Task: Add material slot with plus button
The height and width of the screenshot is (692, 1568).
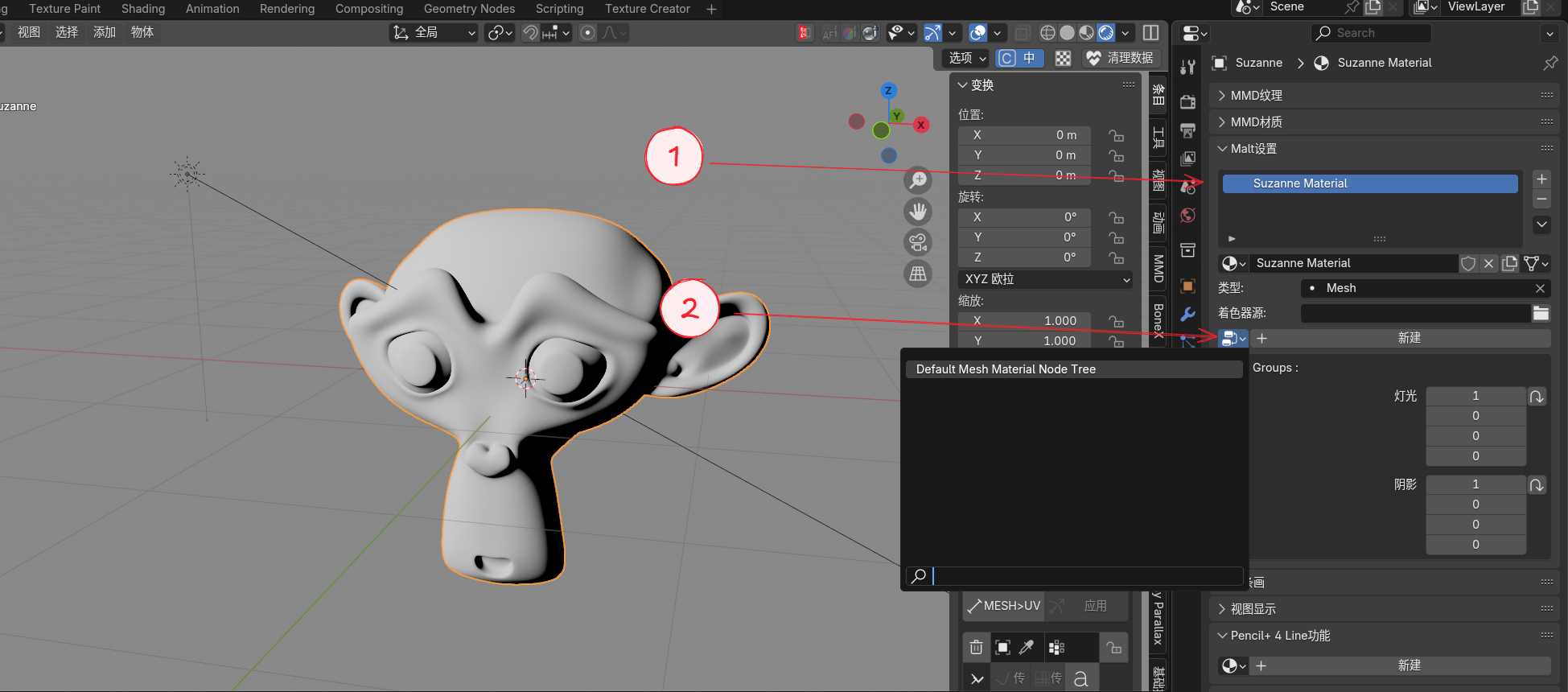Action: (1541, 179)
